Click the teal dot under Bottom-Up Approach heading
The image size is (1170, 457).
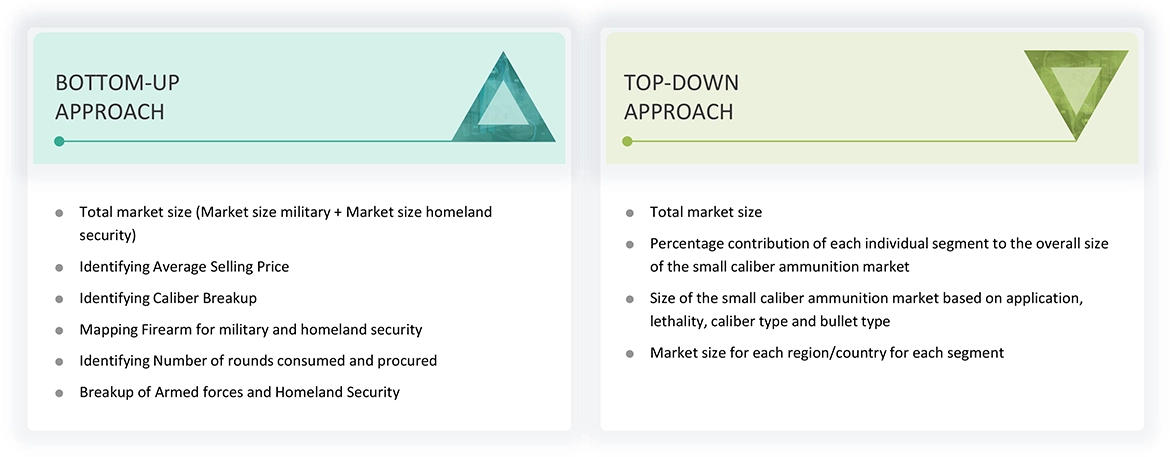[60, 141]
